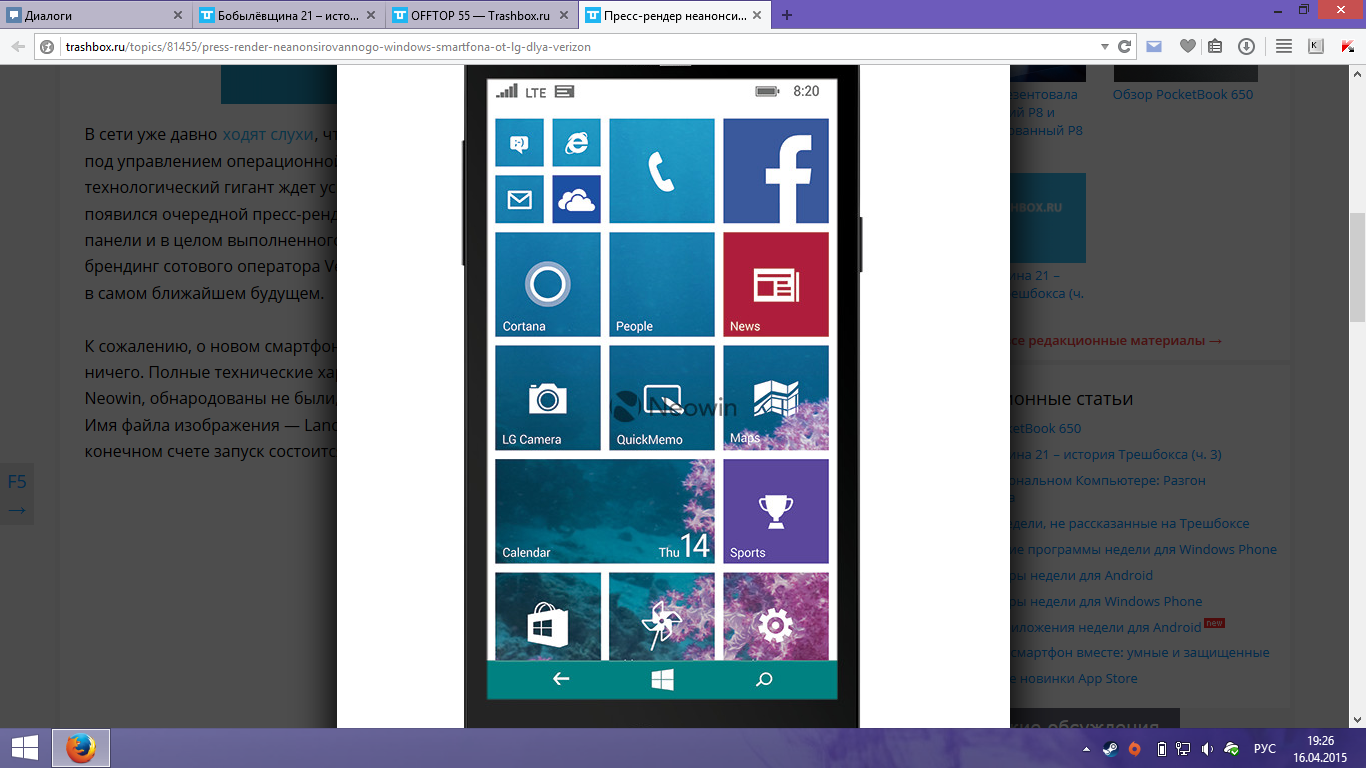The height and width of the screenshot is (768, 1366).
Task: Open Бобылёвщина 21 – история Трешбокса (ч. 3) link
Action: click(1115, 454)
